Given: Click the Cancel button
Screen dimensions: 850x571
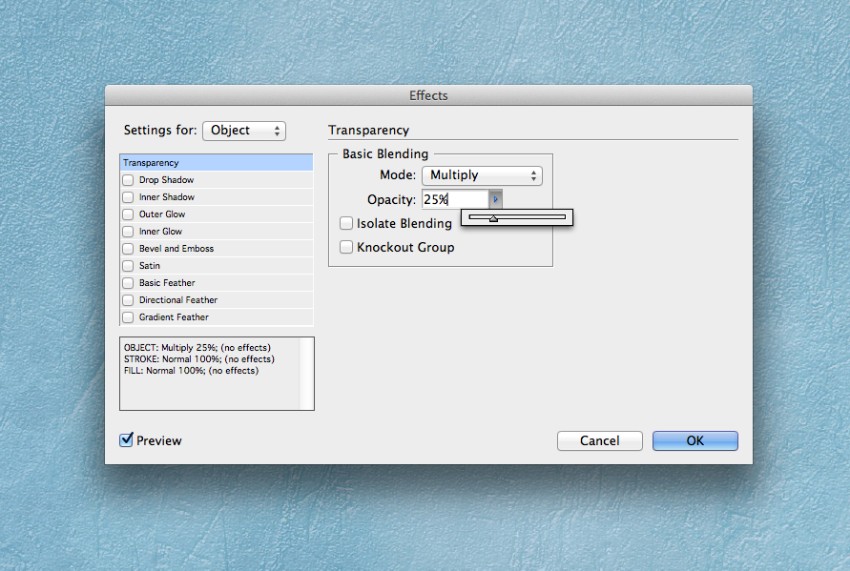Looking at the screenshot, I should (x=600, y=440).
